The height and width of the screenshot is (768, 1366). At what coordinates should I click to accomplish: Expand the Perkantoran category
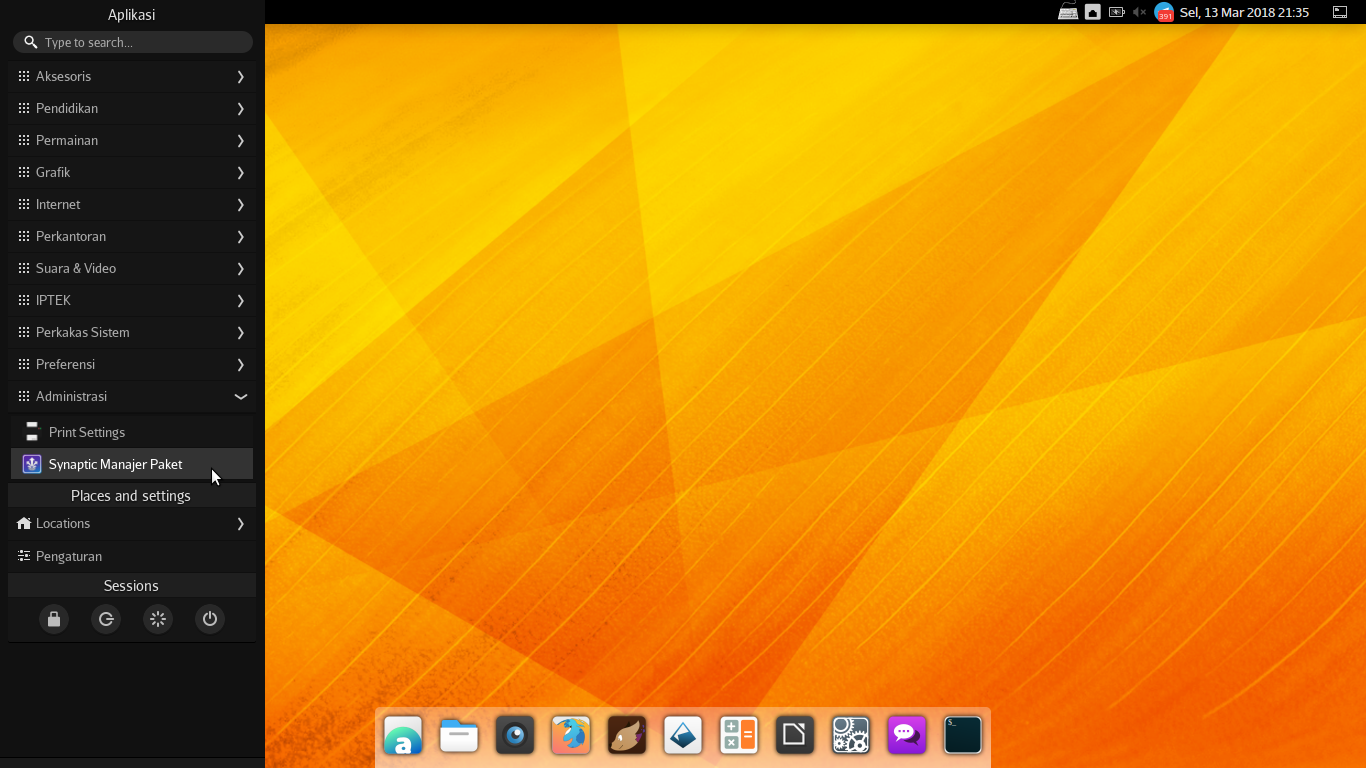point(131,237)
